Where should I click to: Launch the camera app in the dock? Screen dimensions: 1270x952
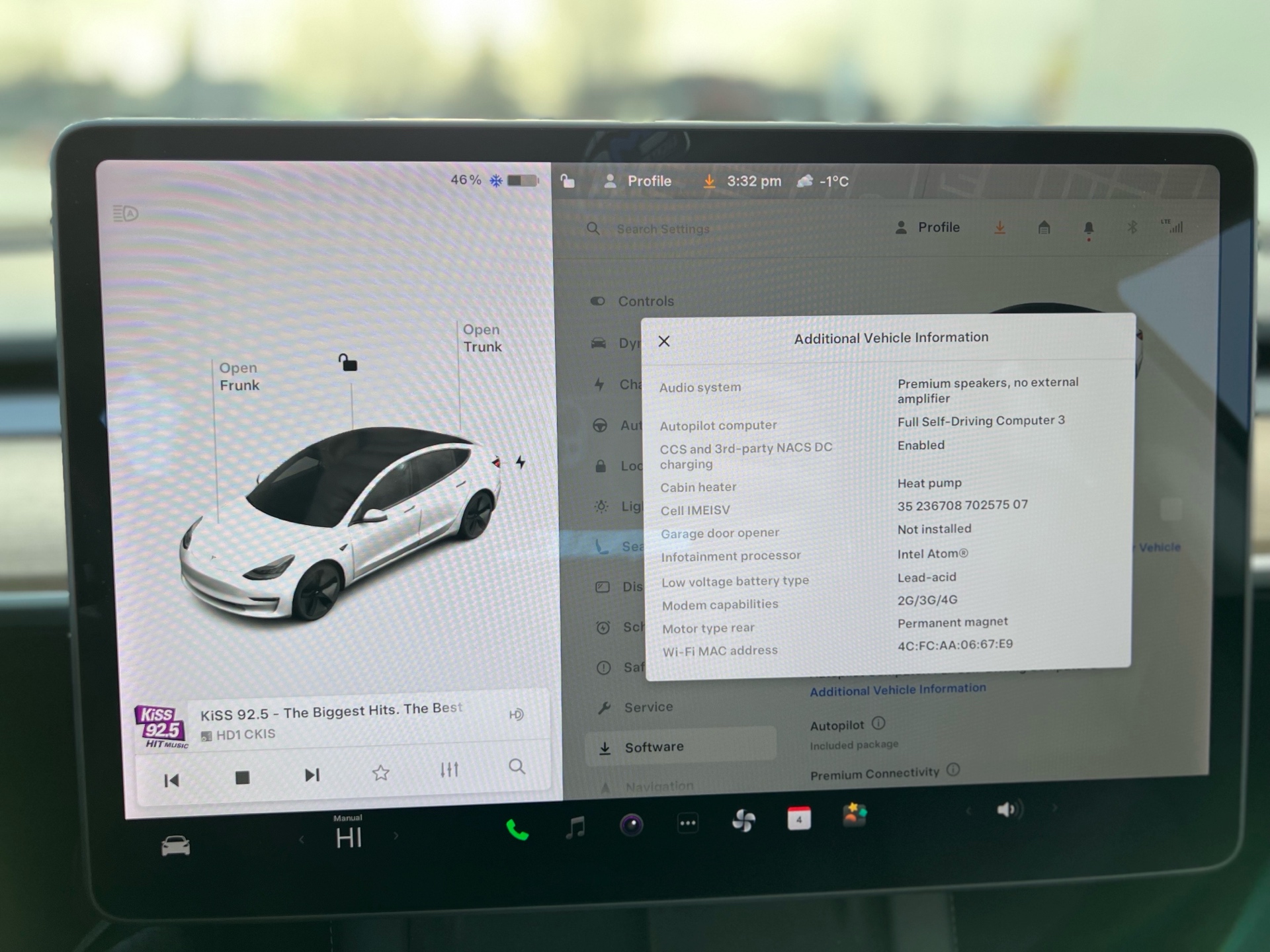pyautogui.click(x=631, y=824)
